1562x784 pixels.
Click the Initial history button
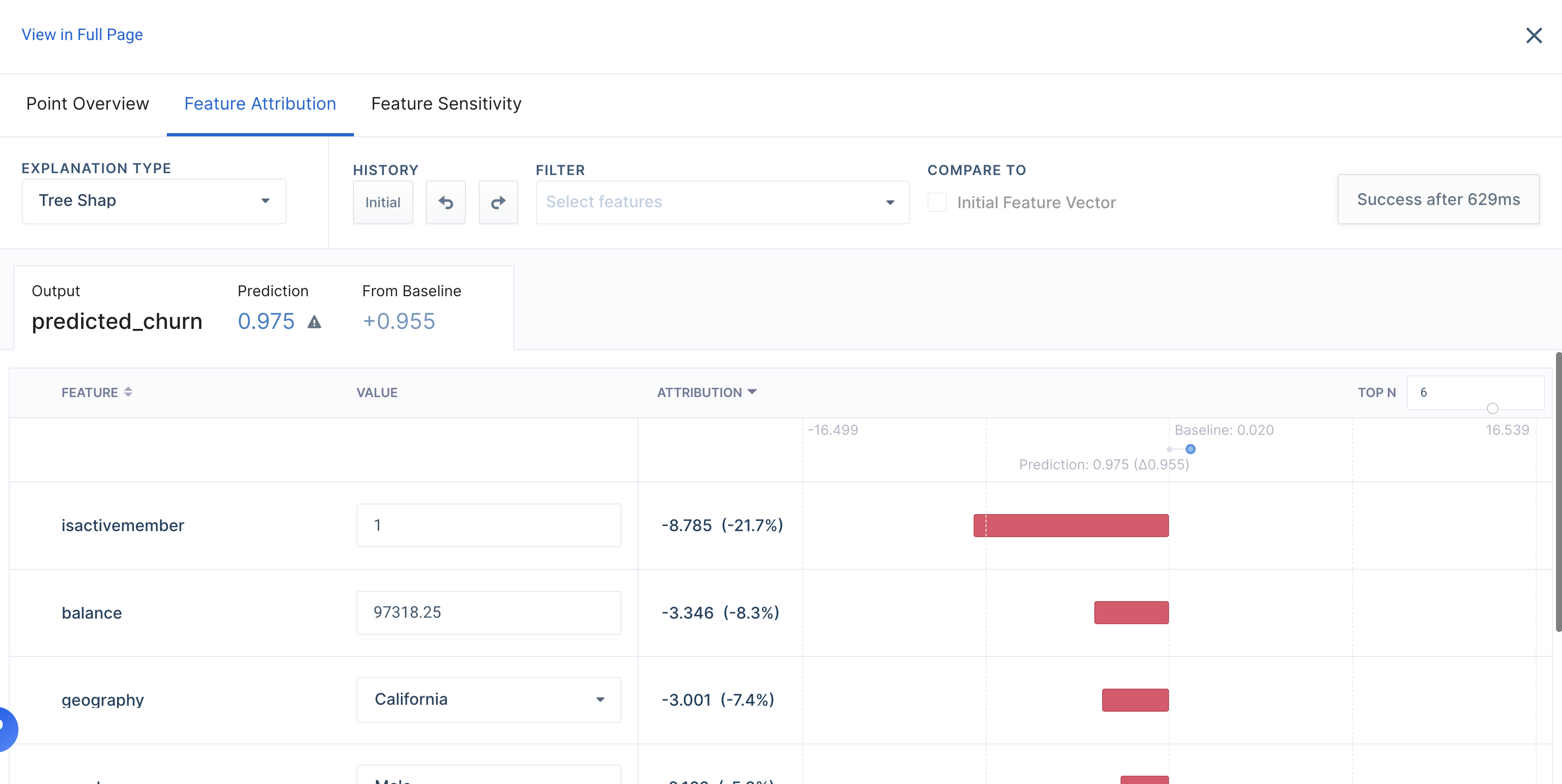382,203
